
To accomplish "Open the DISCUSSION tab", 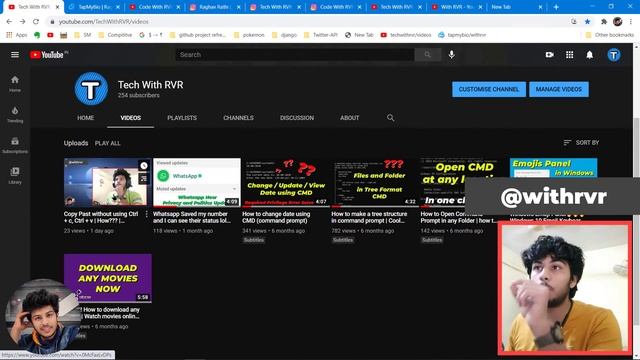I will [297, 118].
